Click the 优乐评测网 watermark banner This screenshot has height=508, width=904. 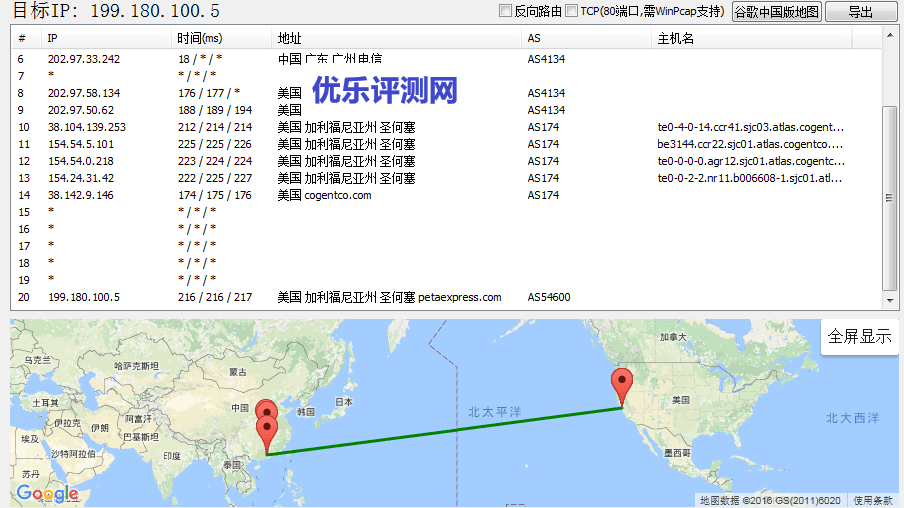point(385,91)
